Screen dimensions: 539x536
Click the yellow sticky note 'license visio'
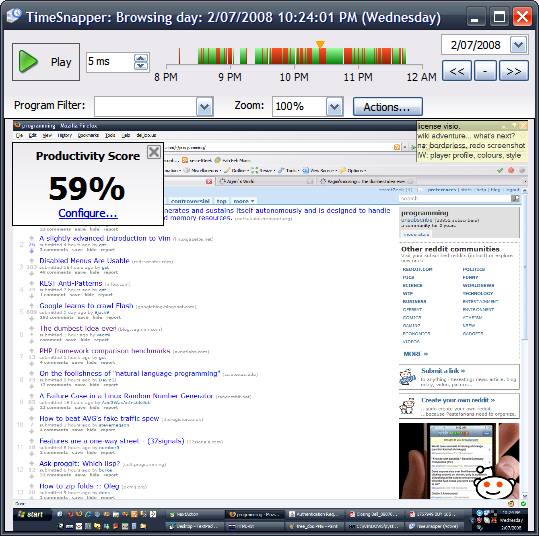point(472,141)
